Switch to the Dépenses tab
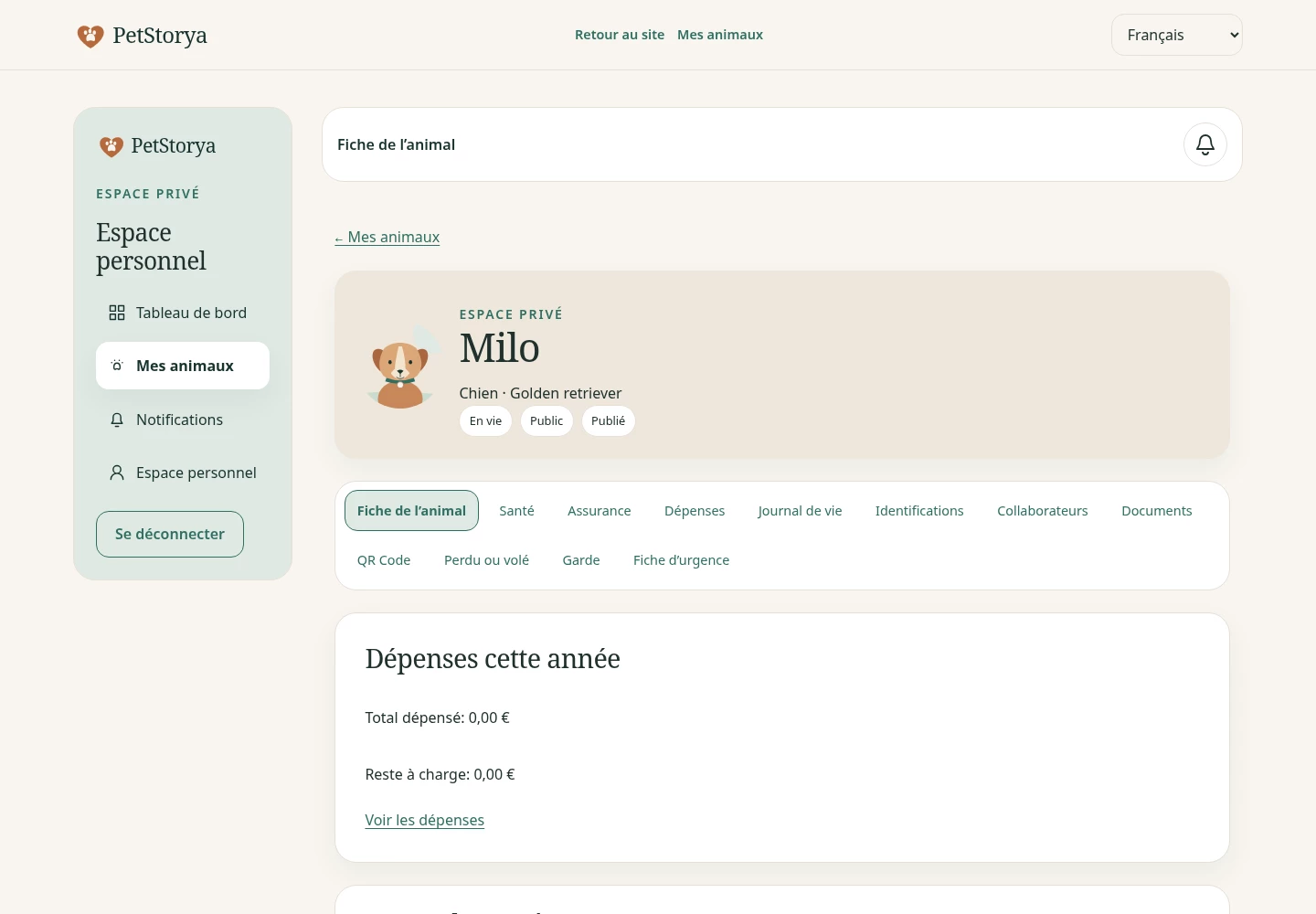The image size is (1316, 914). pyautogui.click(x=695, y=511)
